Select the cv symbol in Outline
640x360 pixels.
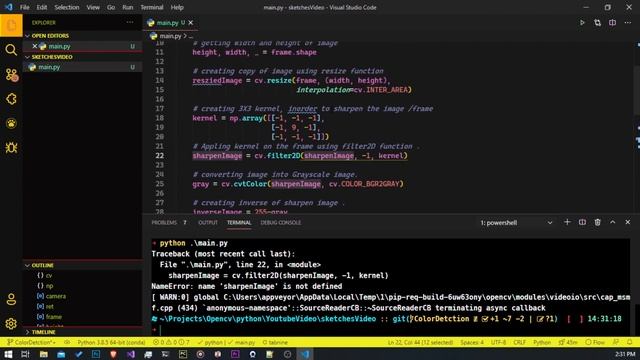tap(49, 276)
